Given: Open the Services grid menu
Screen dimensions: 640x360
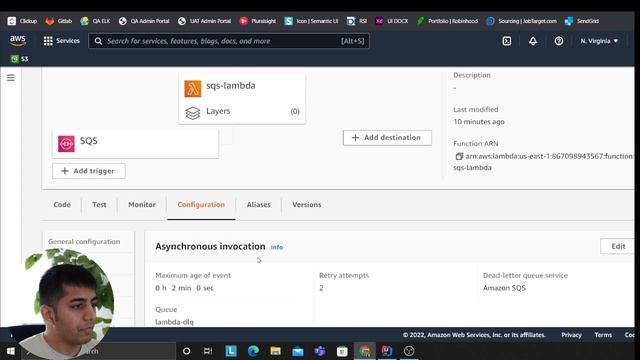Looking at the screenshot, I should click(62, 41).
